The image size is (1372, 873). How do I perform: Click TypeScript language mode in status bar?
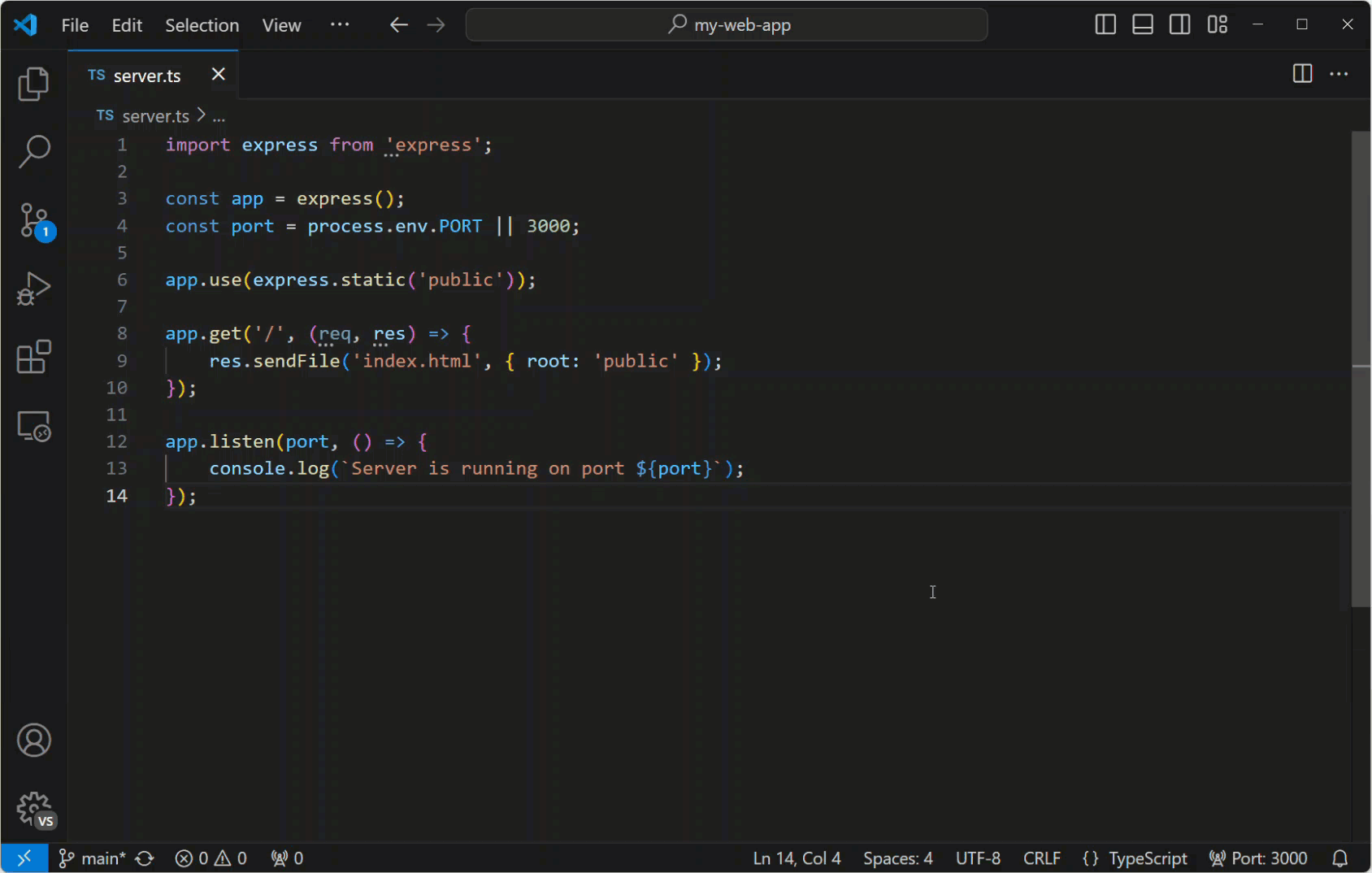(x=1147, y=858)
